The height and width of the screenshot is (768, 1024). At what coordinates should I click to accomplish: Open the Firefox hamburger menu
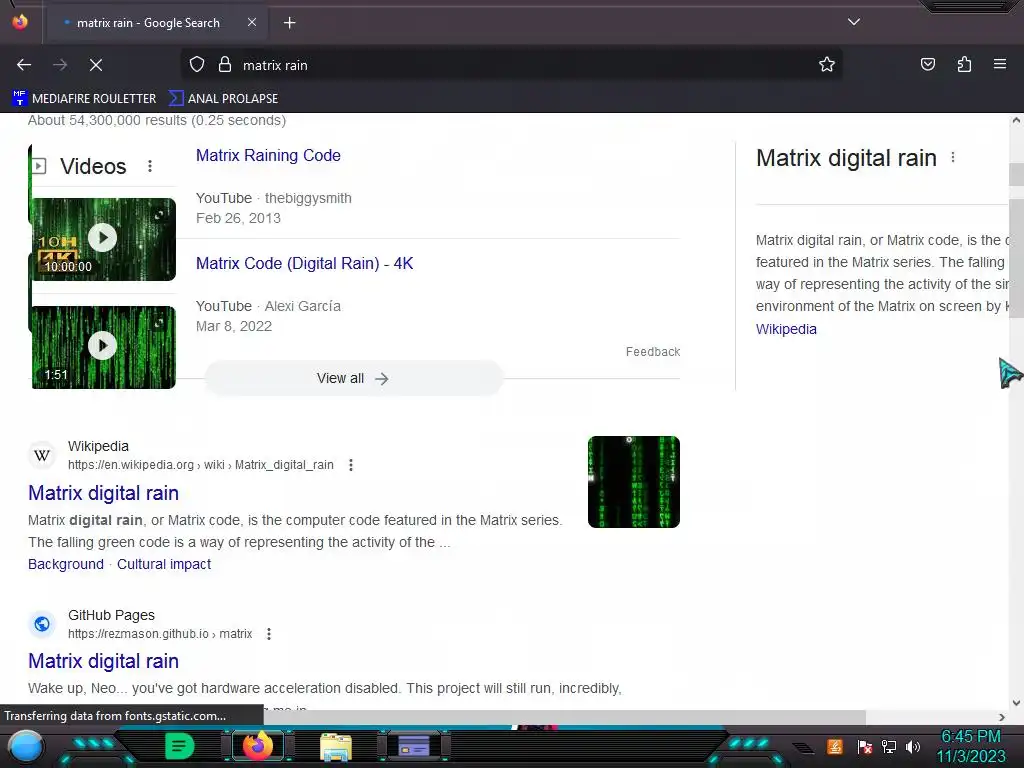click(999, 64)
